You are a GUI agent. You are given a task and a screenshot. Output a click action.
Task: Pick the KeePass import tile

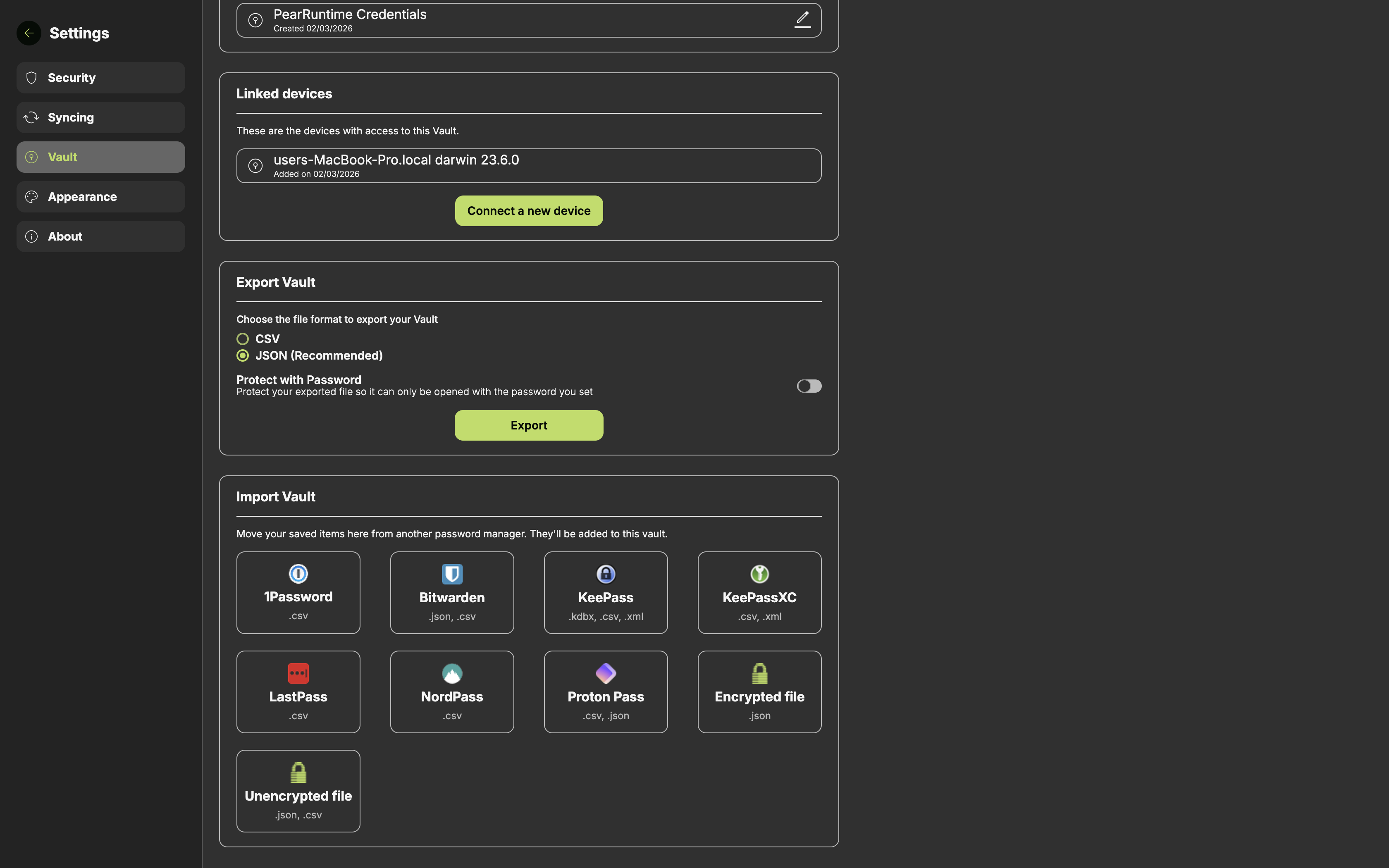point(606,592)
